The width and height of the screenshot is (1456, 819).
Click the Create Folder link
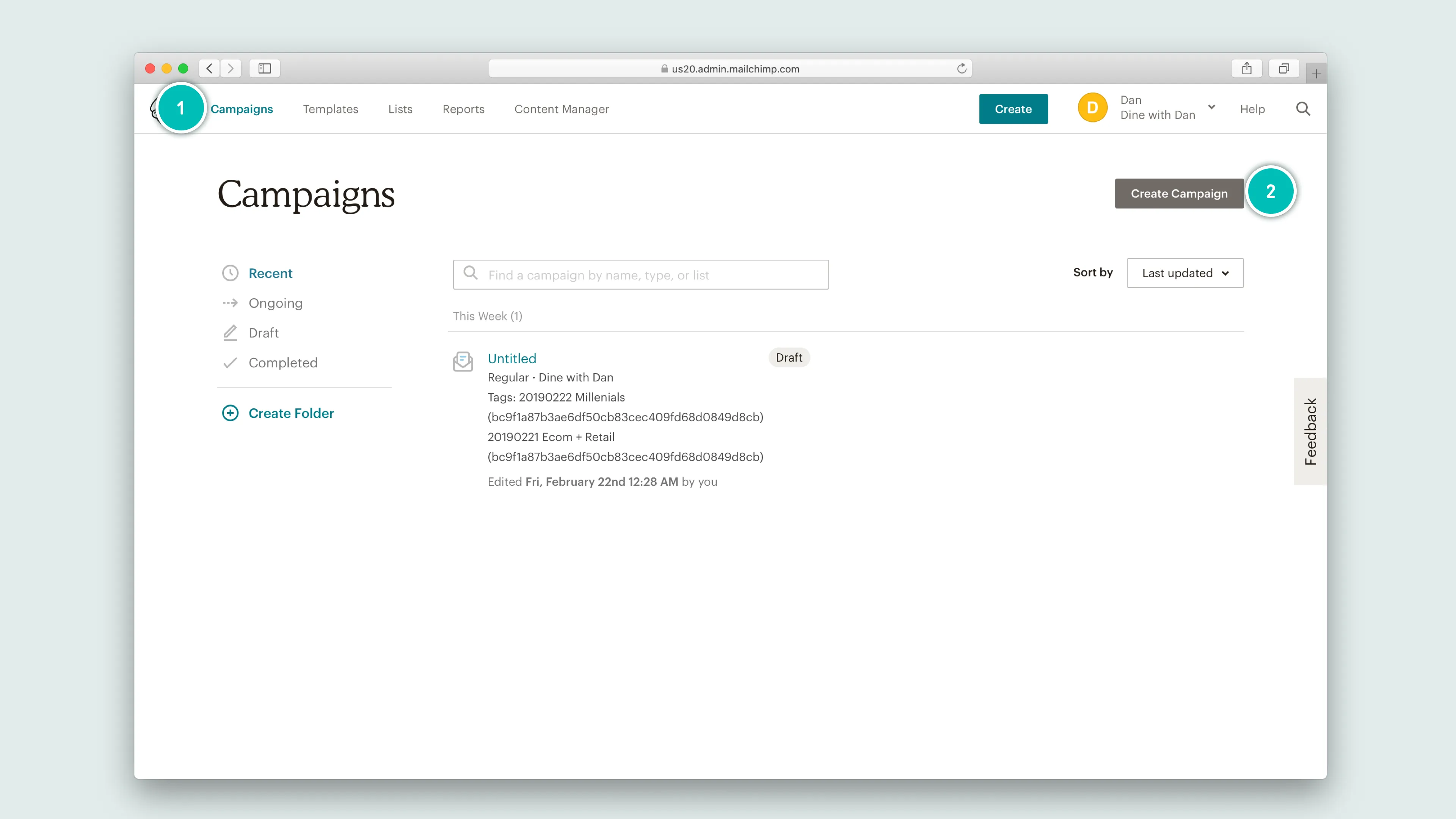290,413
